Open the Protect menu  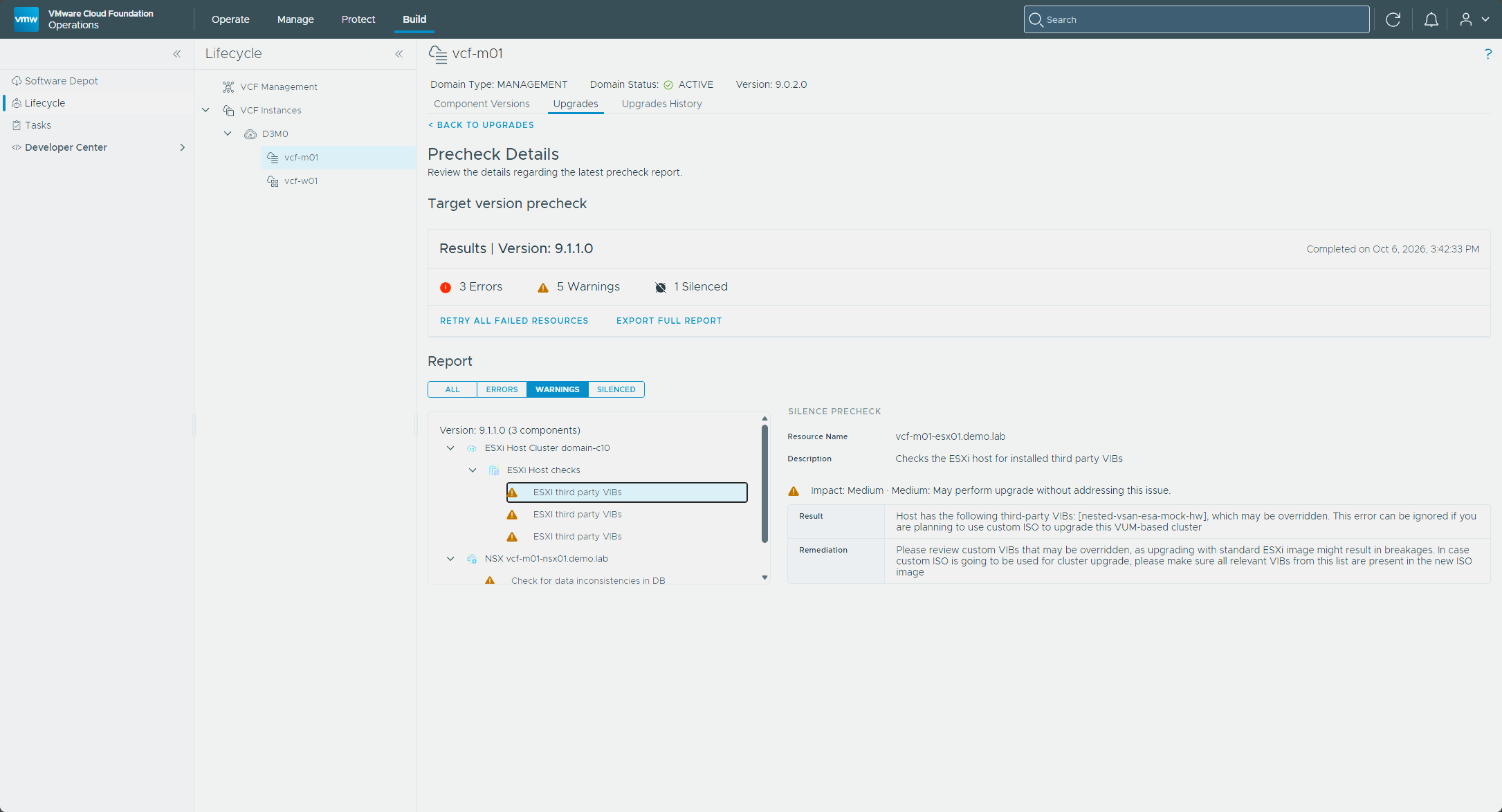358,19
